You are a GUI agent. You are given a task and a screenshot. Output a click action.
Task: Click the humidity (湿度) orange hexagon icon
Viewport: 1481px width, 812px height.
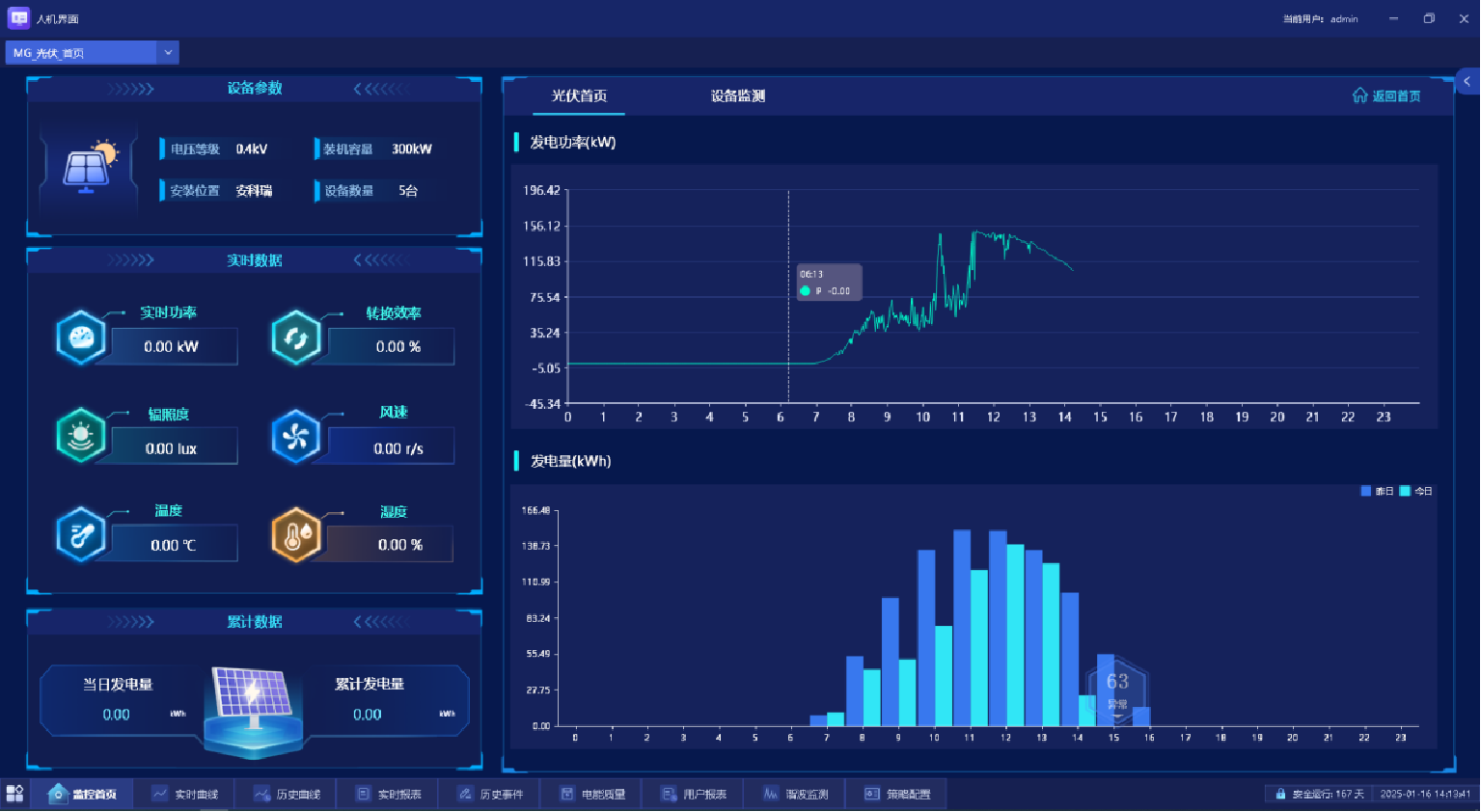[296, 535]
